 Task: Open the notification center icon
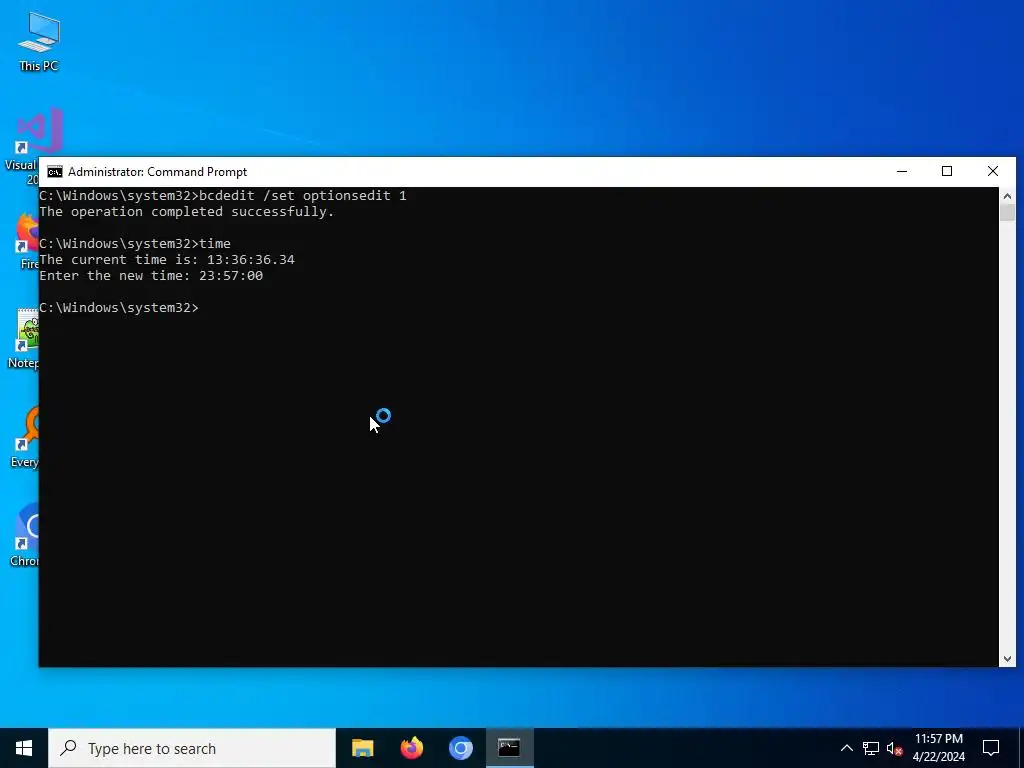[991, 748]
